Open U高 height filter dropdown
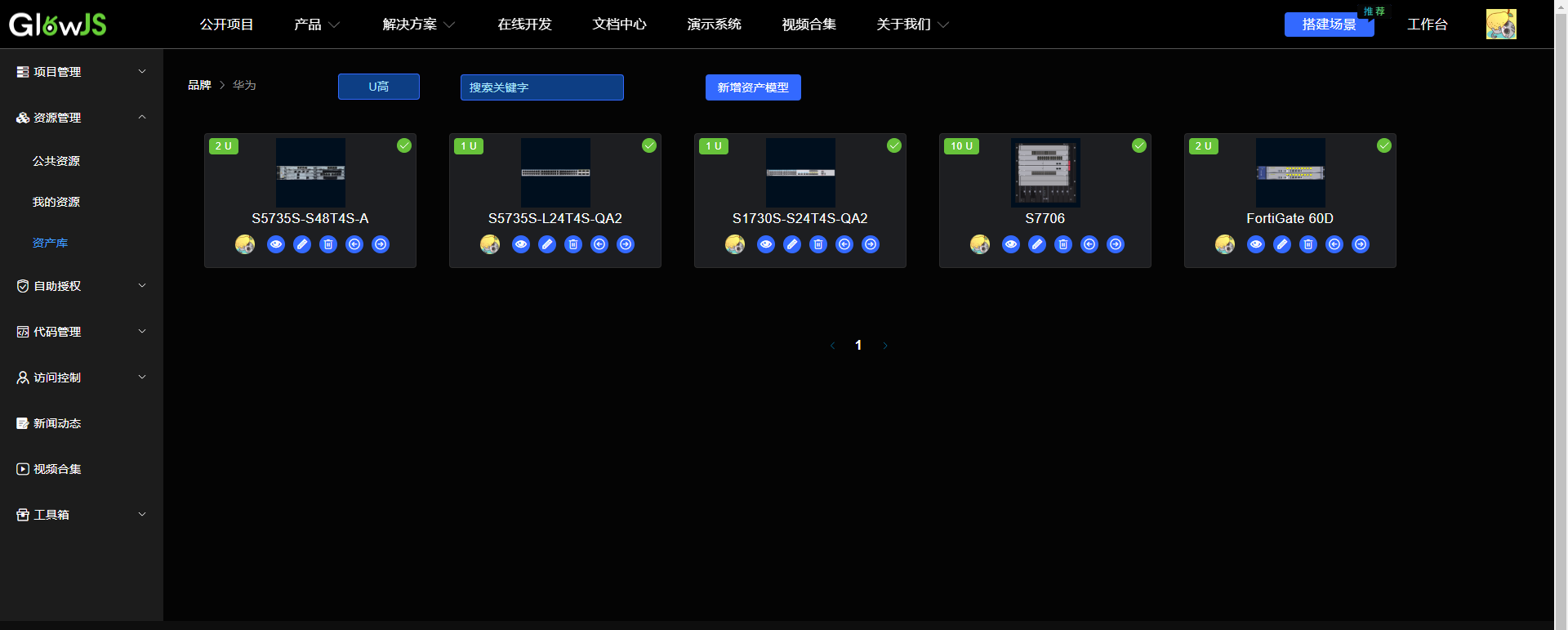 pyautogui.click(x=379, y=87)
